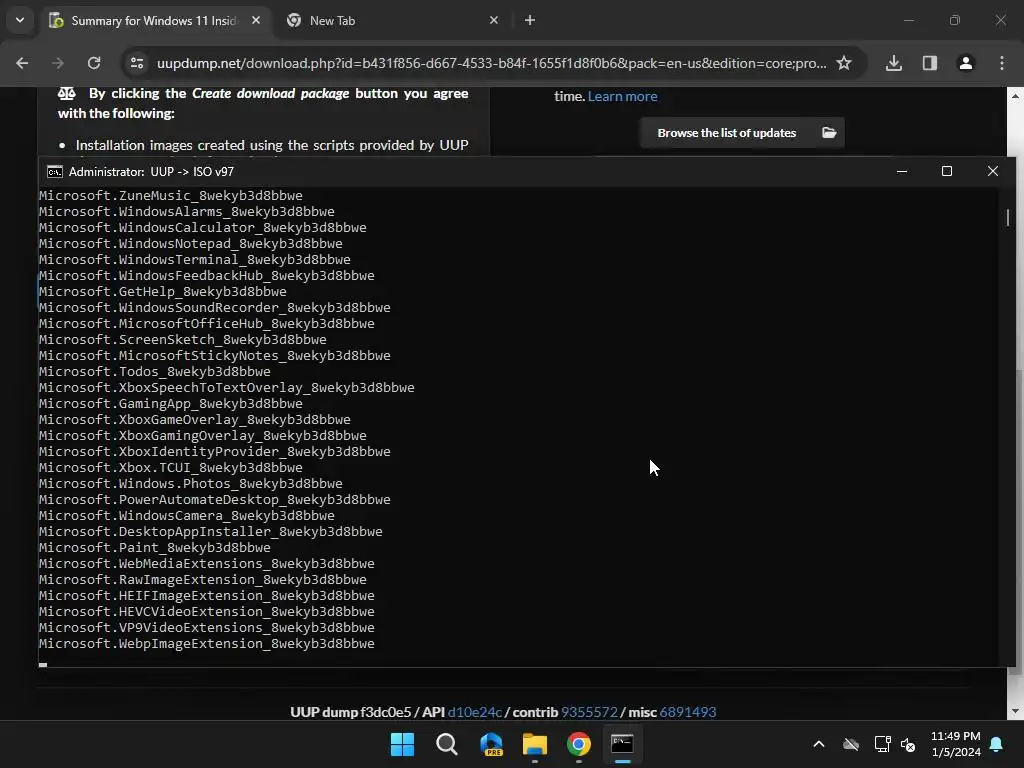Open the Chrome tab search dropdown

click(x=20, y=20)
